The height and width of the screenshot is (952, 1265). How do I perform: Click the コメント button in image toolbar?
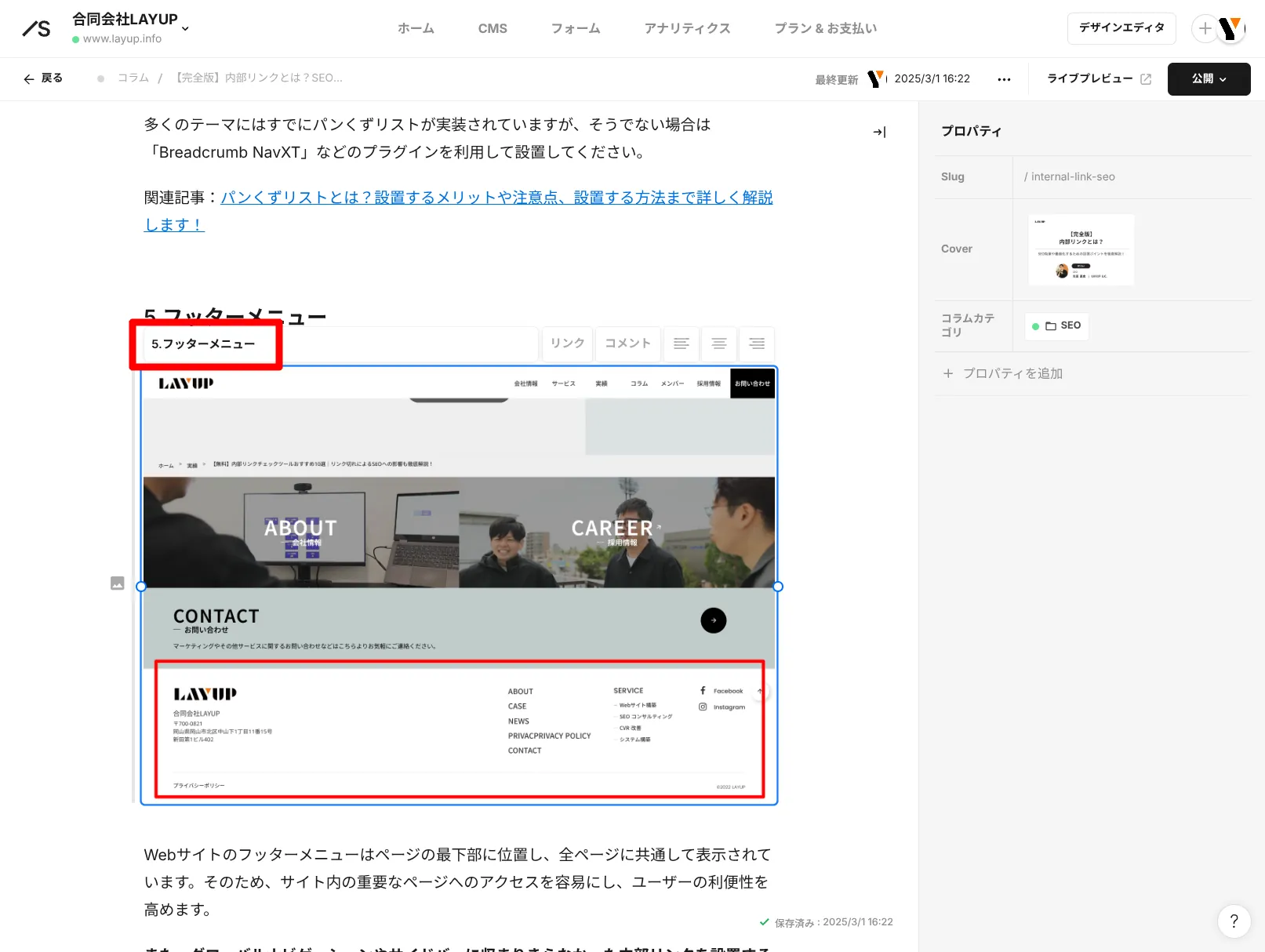coord(627,343)
